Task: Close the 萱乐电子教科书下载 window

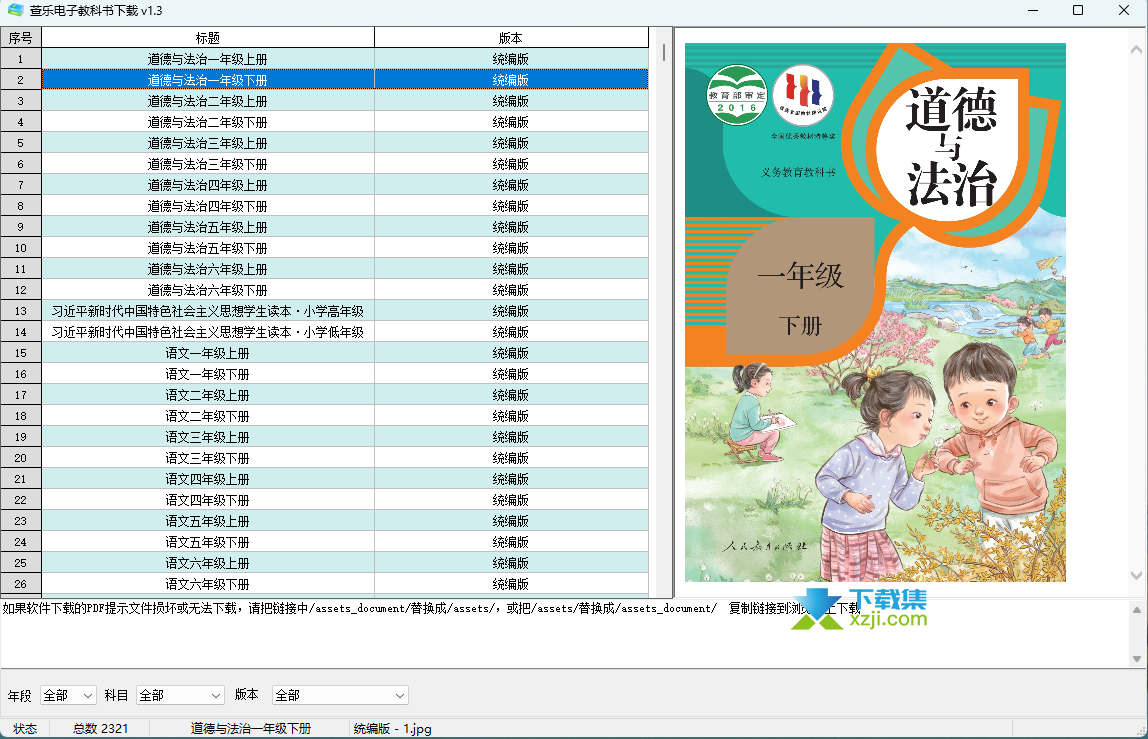Action: click(x=1124, y=10)
